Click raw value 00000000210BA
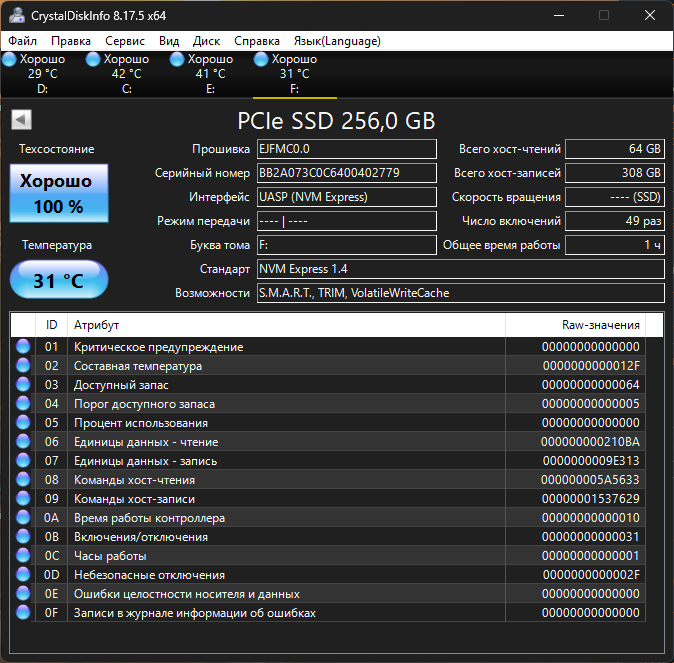This screenshot has width=674, height=663. coord(590,442)
